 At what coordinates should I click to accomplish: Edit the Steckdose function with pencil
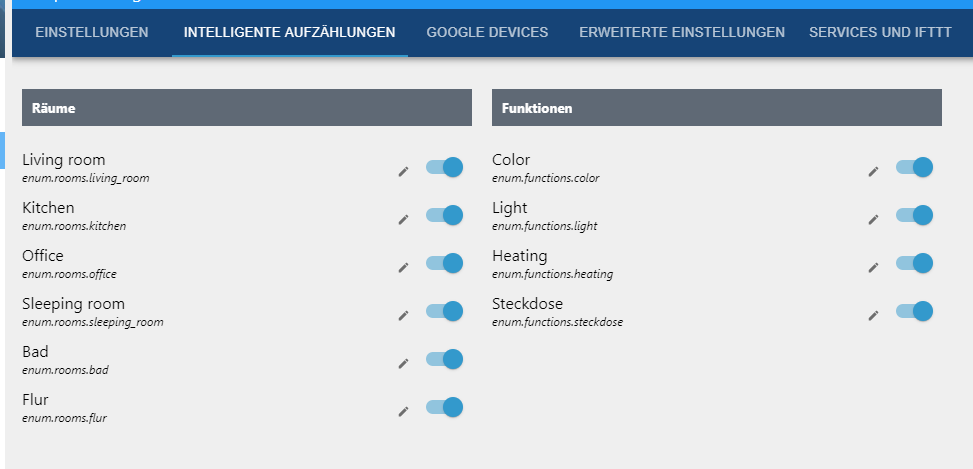pyautogui.click(x=873, y=315)
